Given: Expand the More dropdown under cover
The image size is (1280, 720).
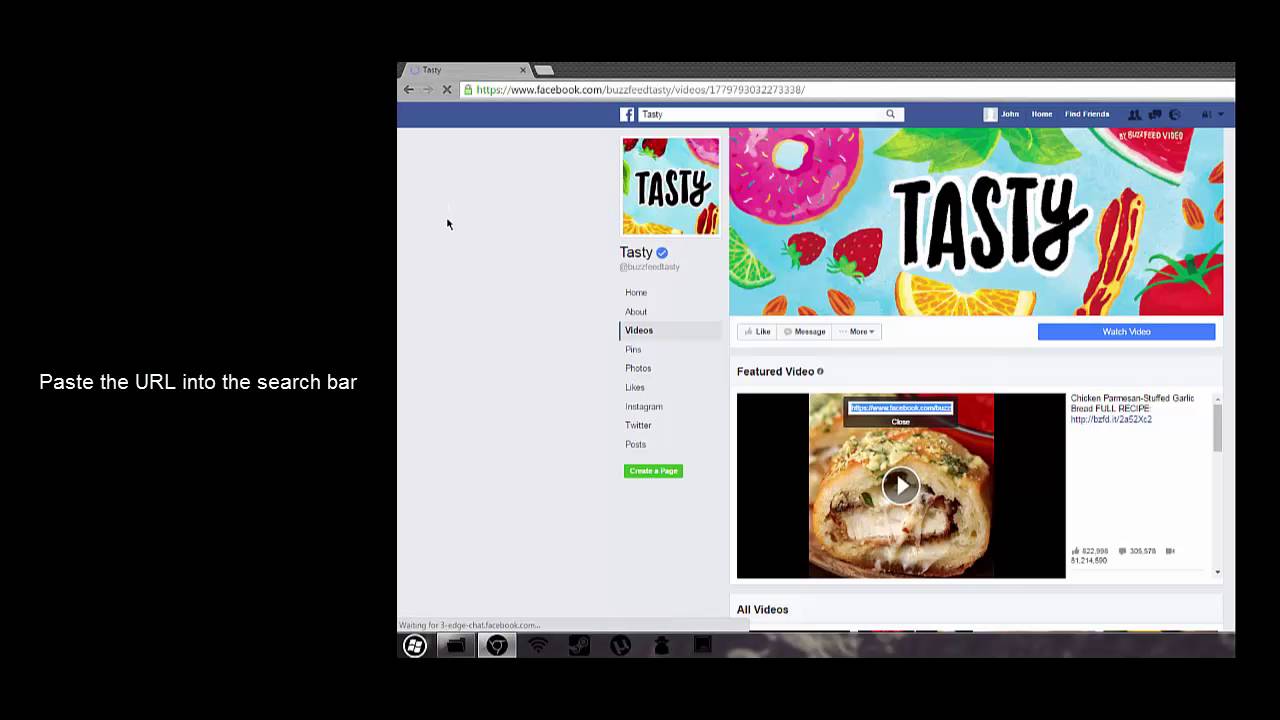Looking at the screenshot, I should 857,332.
